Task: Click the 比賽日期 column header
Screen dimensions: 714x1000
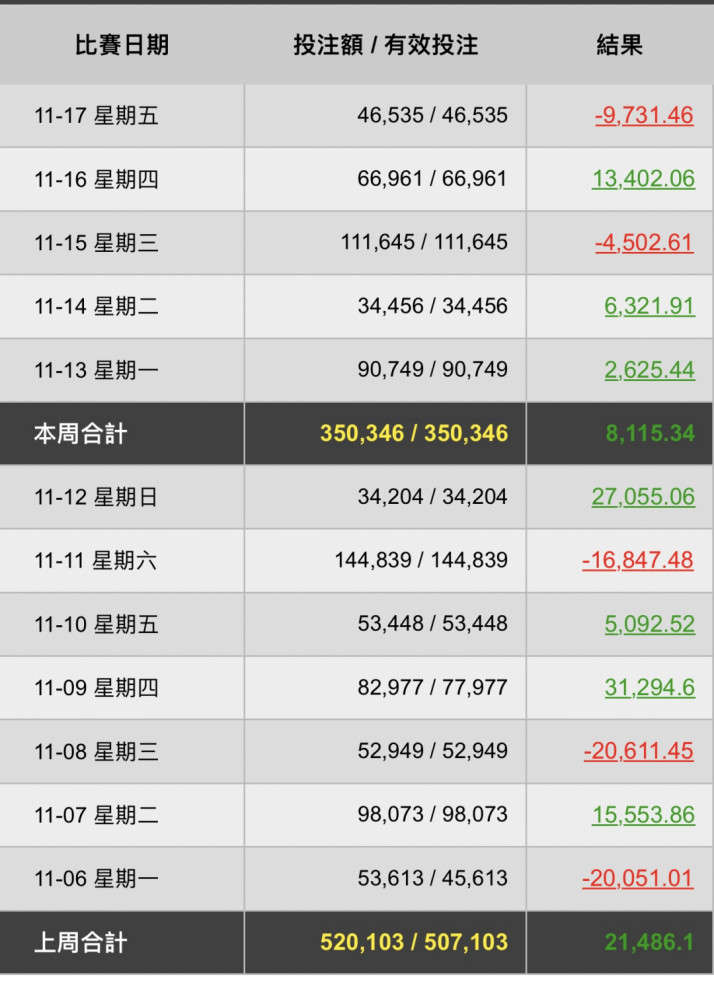Action: coord(121,45)
